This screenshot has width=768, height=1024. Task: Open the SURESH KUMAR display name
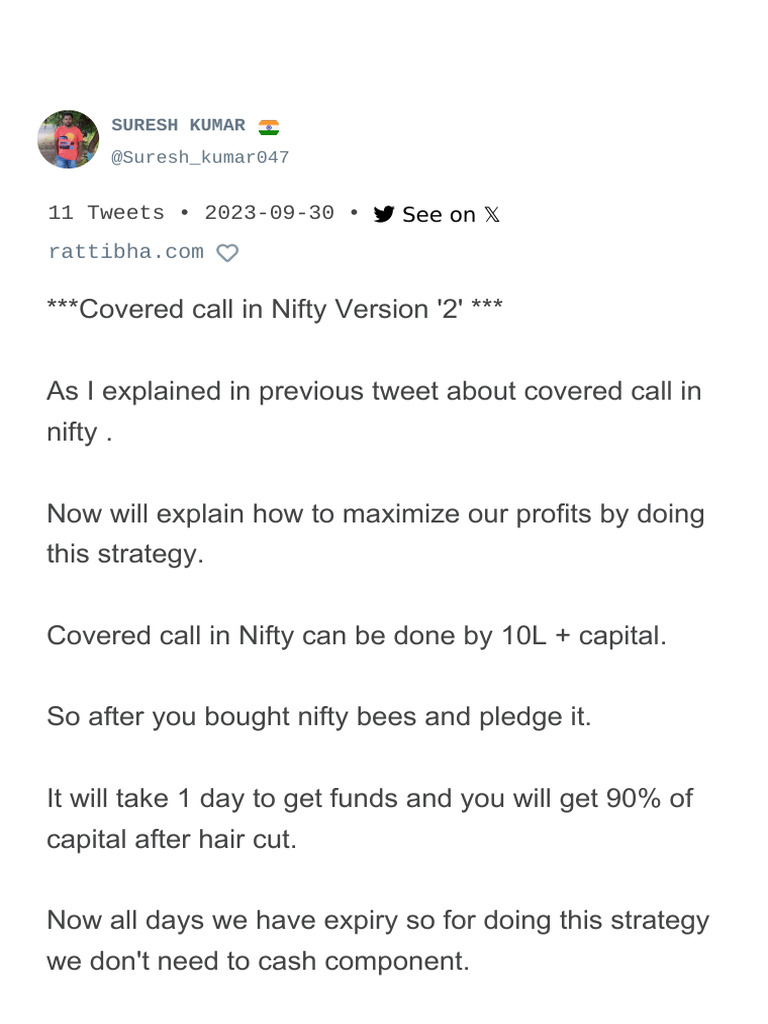click(x=178, y=125)
